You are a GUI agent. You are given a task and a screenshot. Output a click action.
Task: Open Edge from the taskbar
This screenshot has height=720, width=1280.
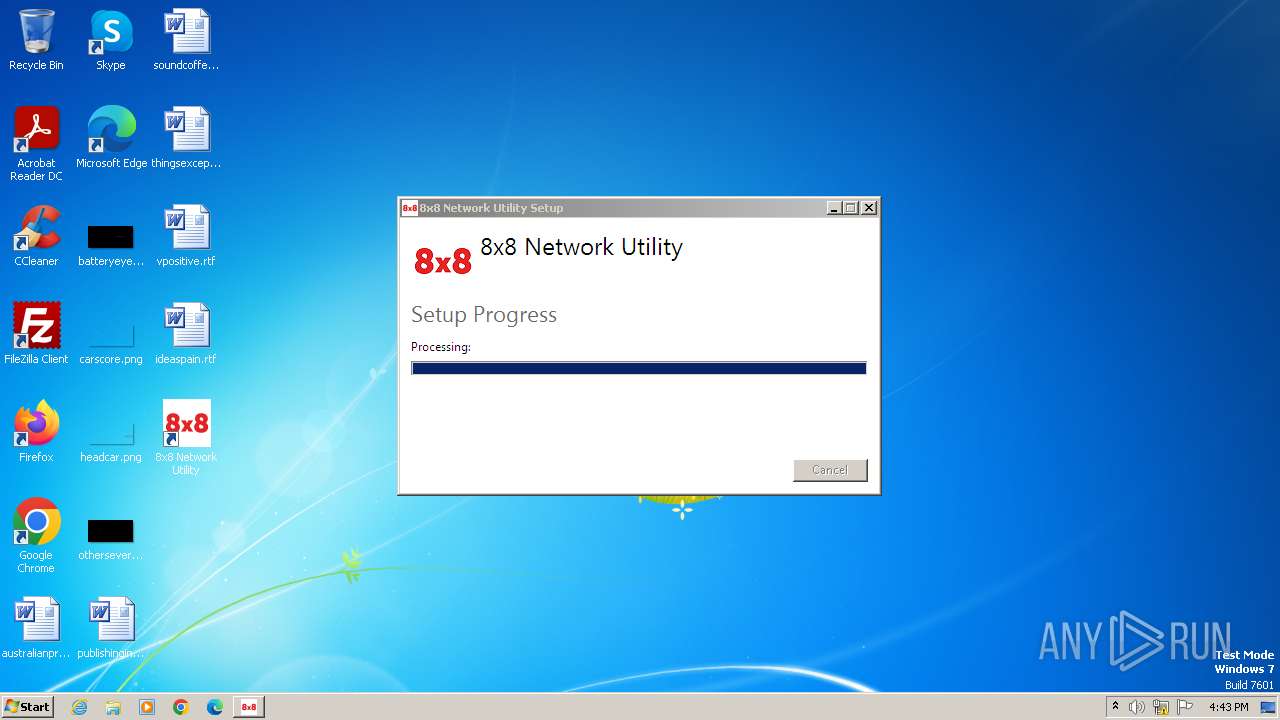point(215,707)
